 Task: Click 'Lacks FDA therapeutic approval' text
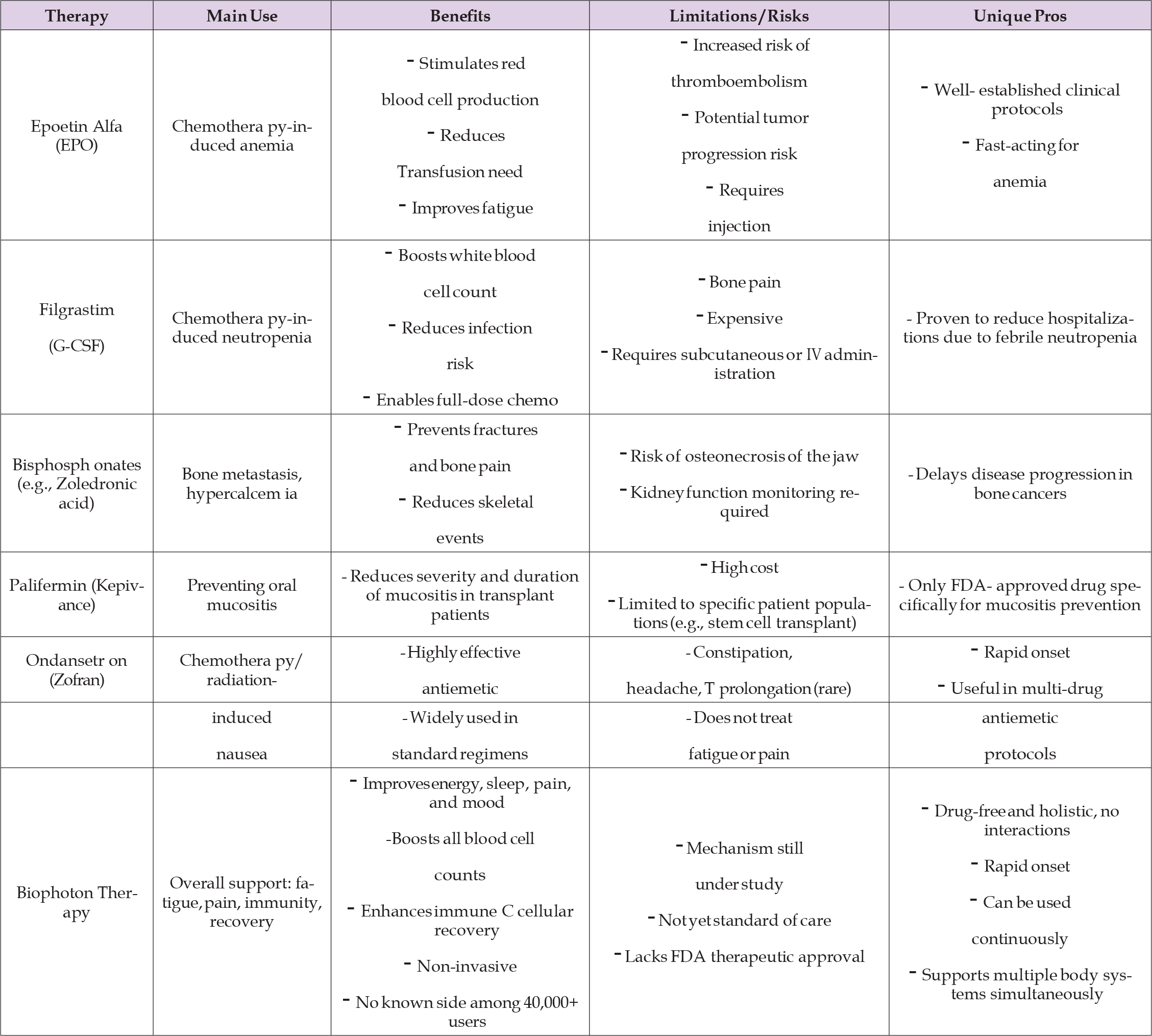click(744, 956)
